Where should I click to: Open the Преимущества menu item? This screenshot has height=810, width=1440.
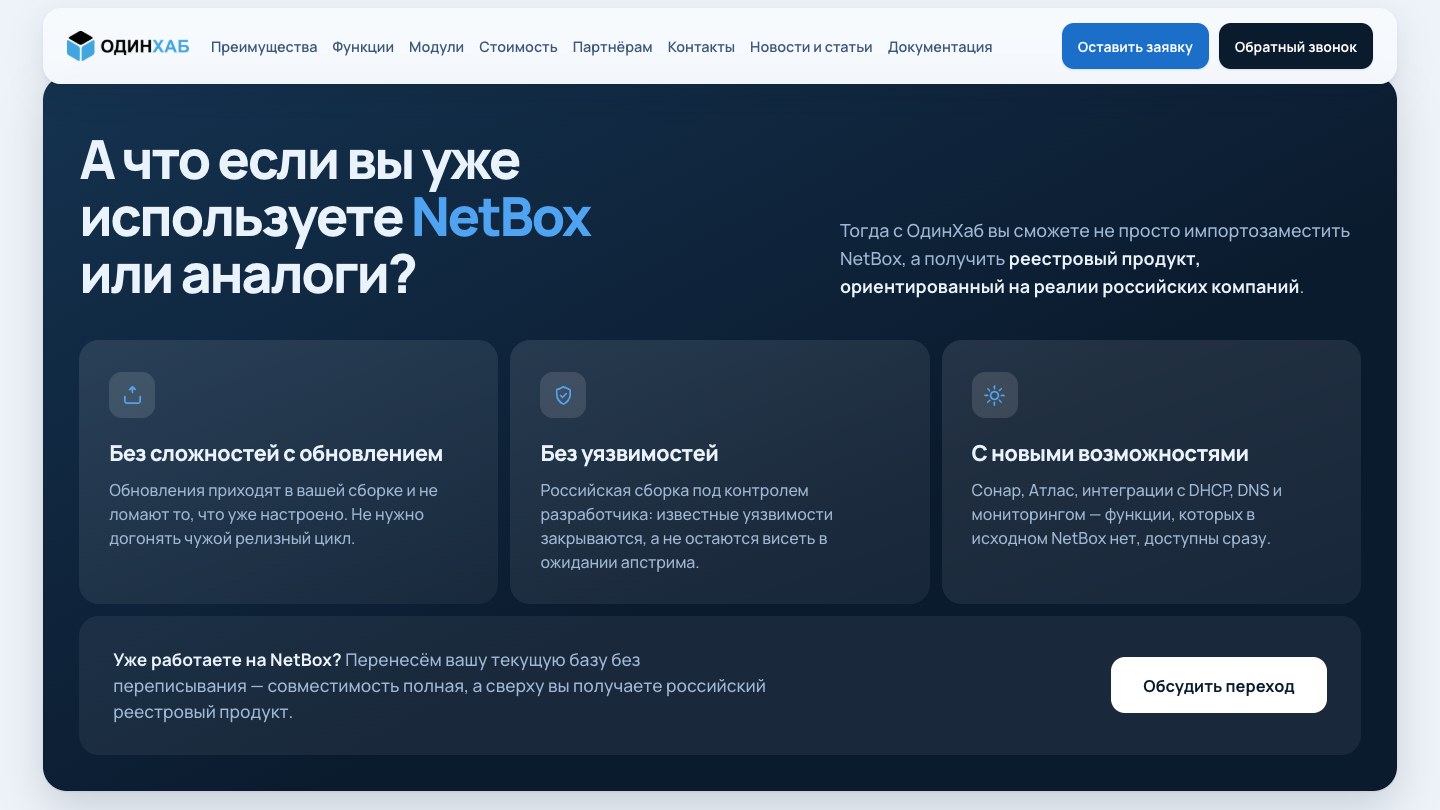(264, 47)
